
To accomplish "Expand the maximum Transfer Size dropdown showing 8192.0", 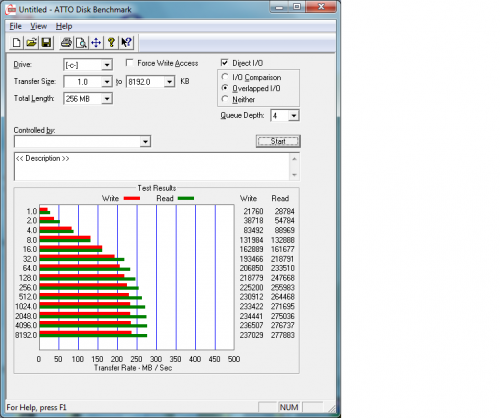I will coord(169,82).
